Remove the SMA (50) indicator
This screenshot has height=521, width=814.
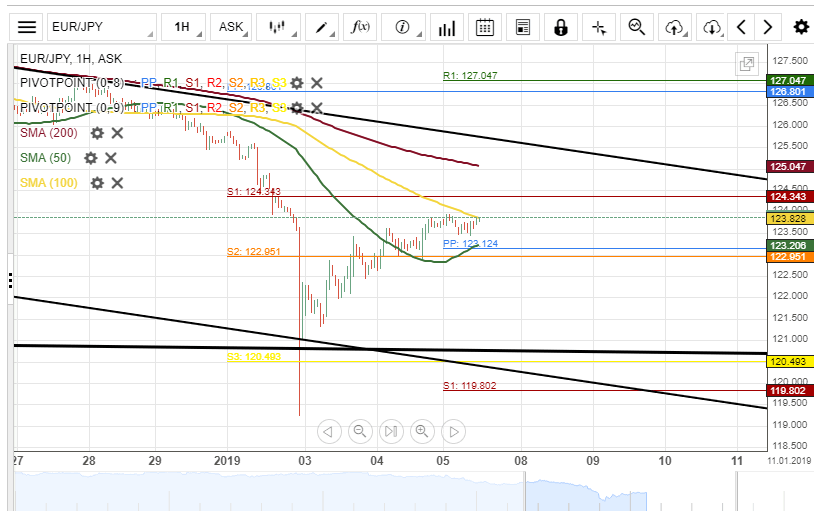click(x=111, y=158)
